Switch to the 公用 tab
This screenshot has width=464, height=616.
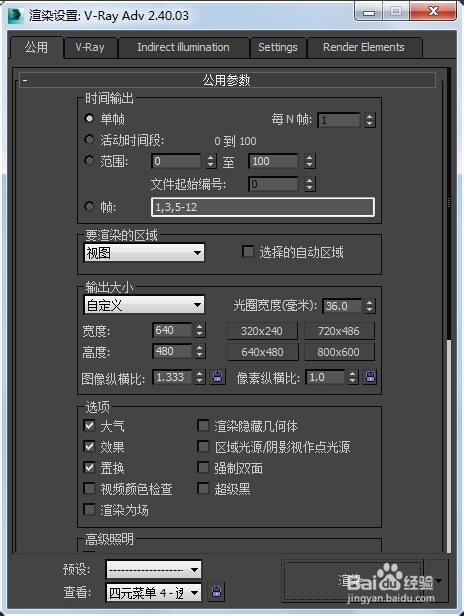point(37,48)
